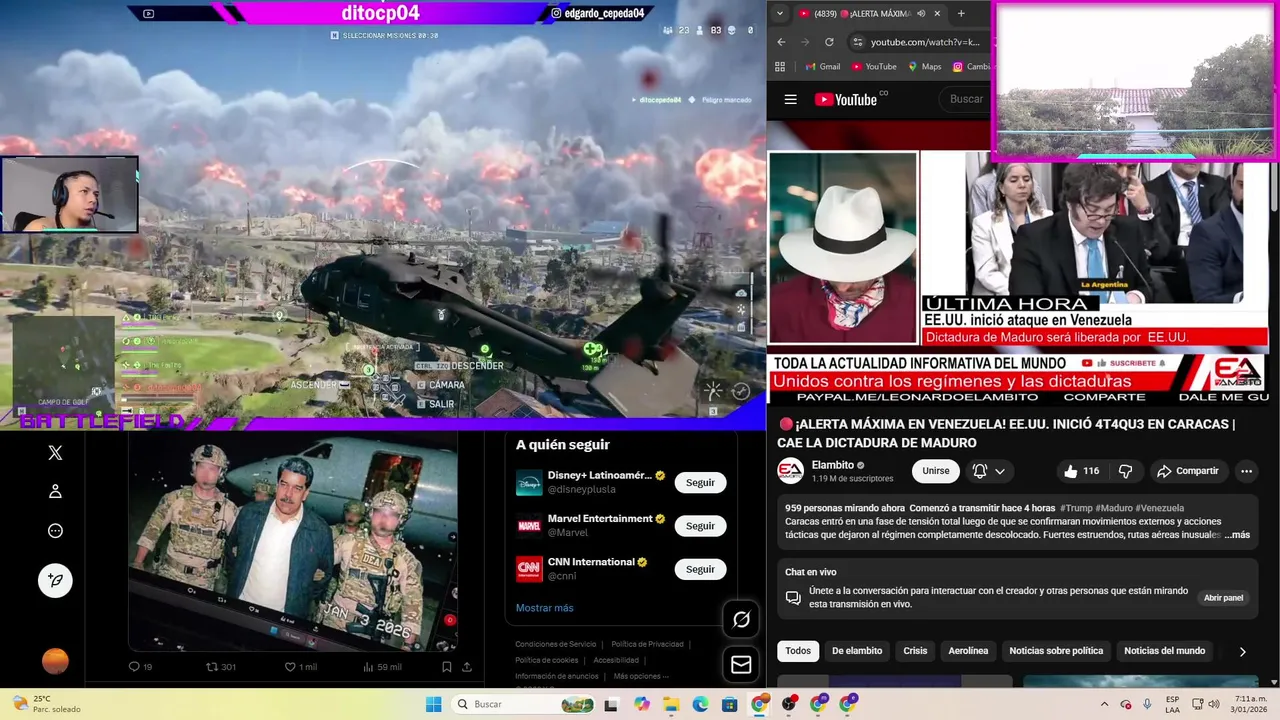Open the weather widget showing 25°C
1280x720 pixels.
(x=45, y=704)
